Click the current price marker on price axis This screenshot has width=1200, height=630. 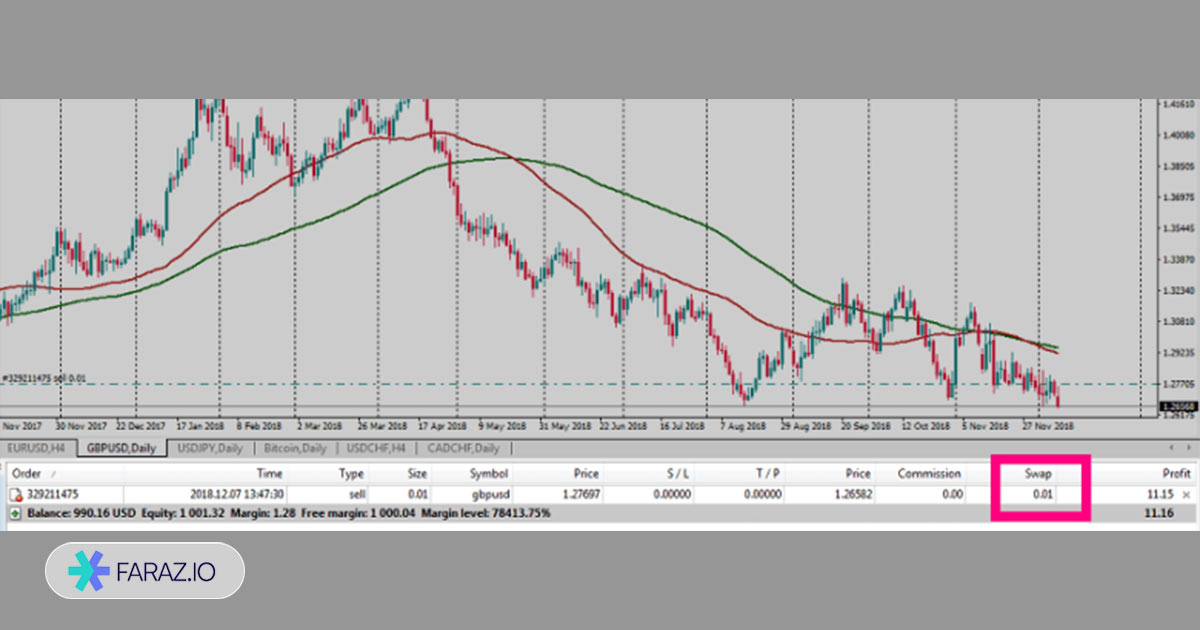coord(1177,406)
